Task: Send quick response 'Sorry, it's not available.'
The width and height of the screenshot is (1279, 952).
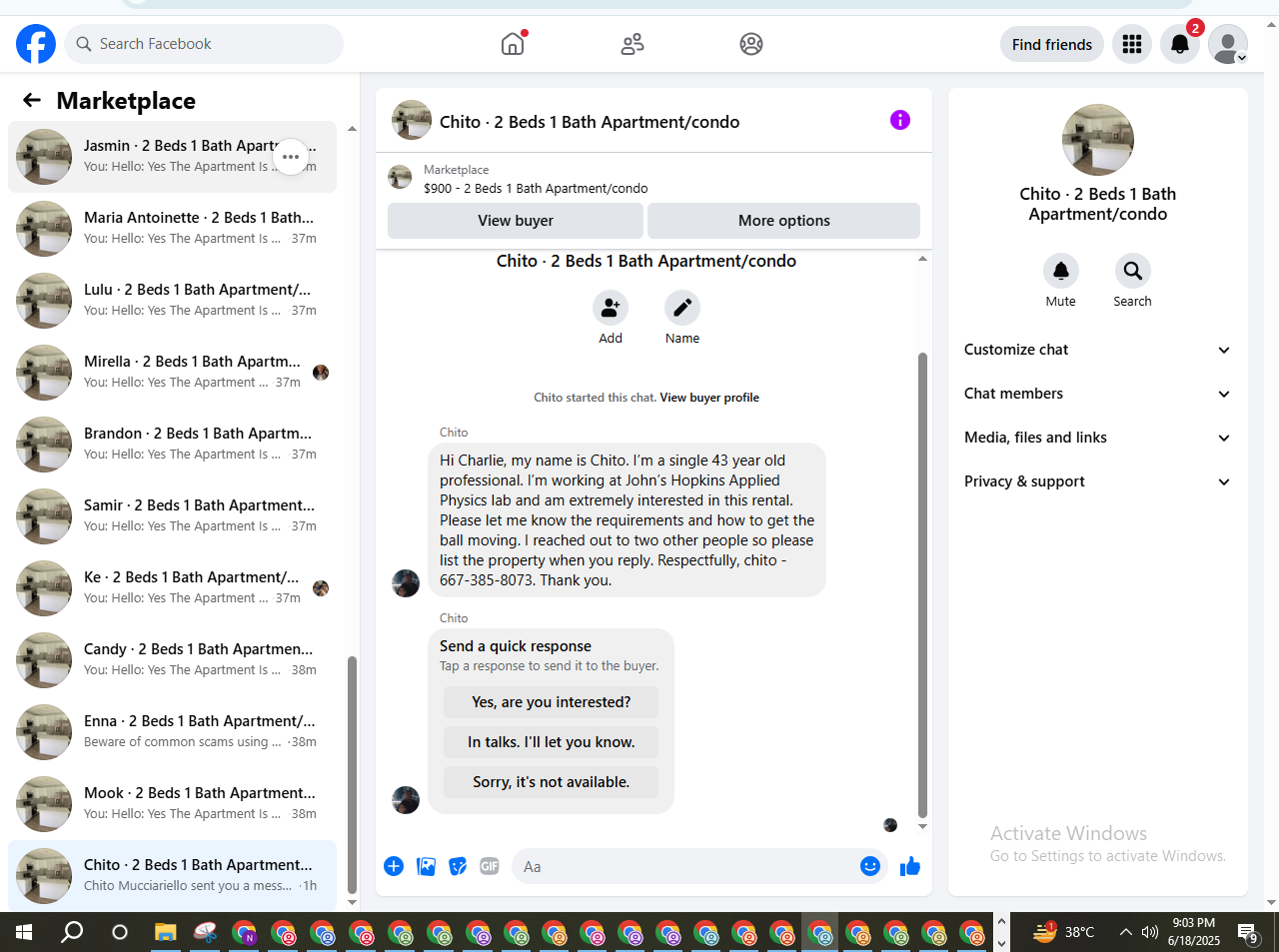Action: tap(552, 782)
